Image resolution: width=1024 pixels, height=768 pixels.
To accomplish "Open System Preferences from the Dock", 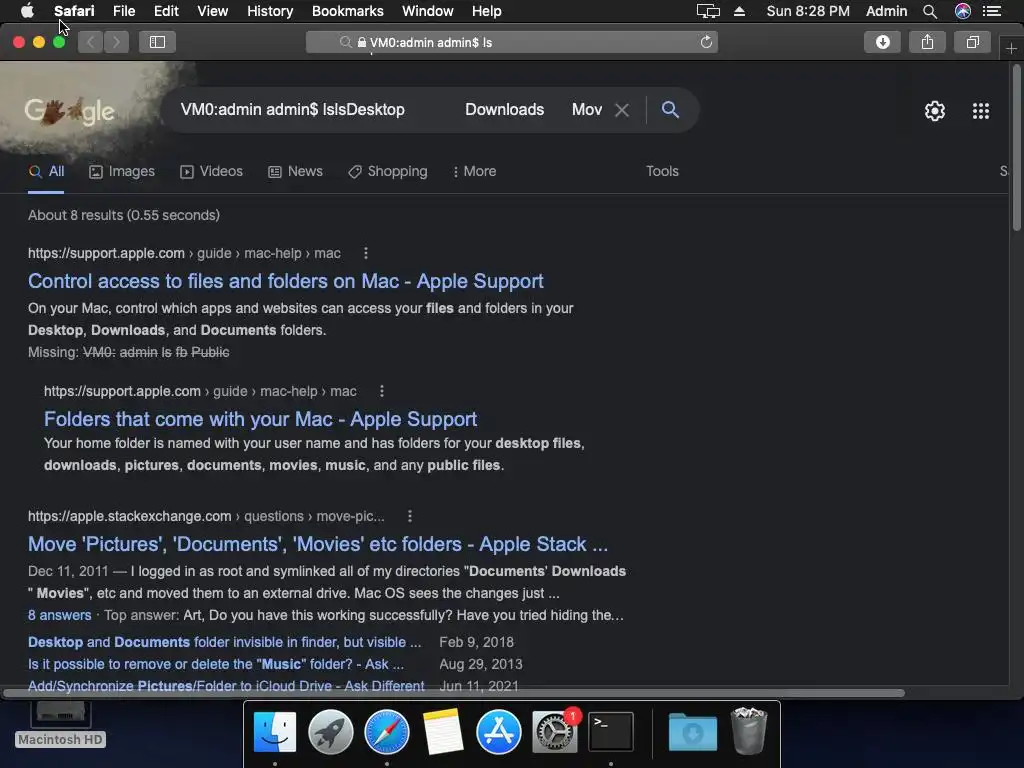I will 554,731.
